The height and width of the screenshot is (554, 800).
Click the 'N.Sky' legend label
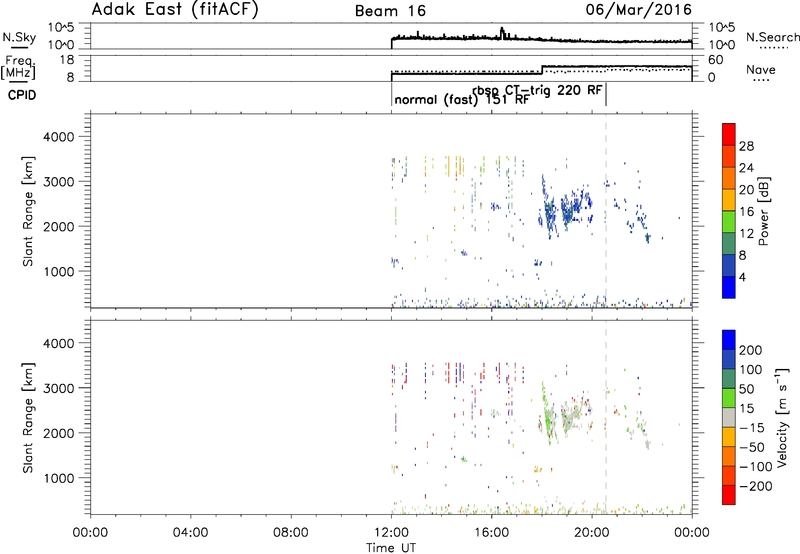point(19,37)
